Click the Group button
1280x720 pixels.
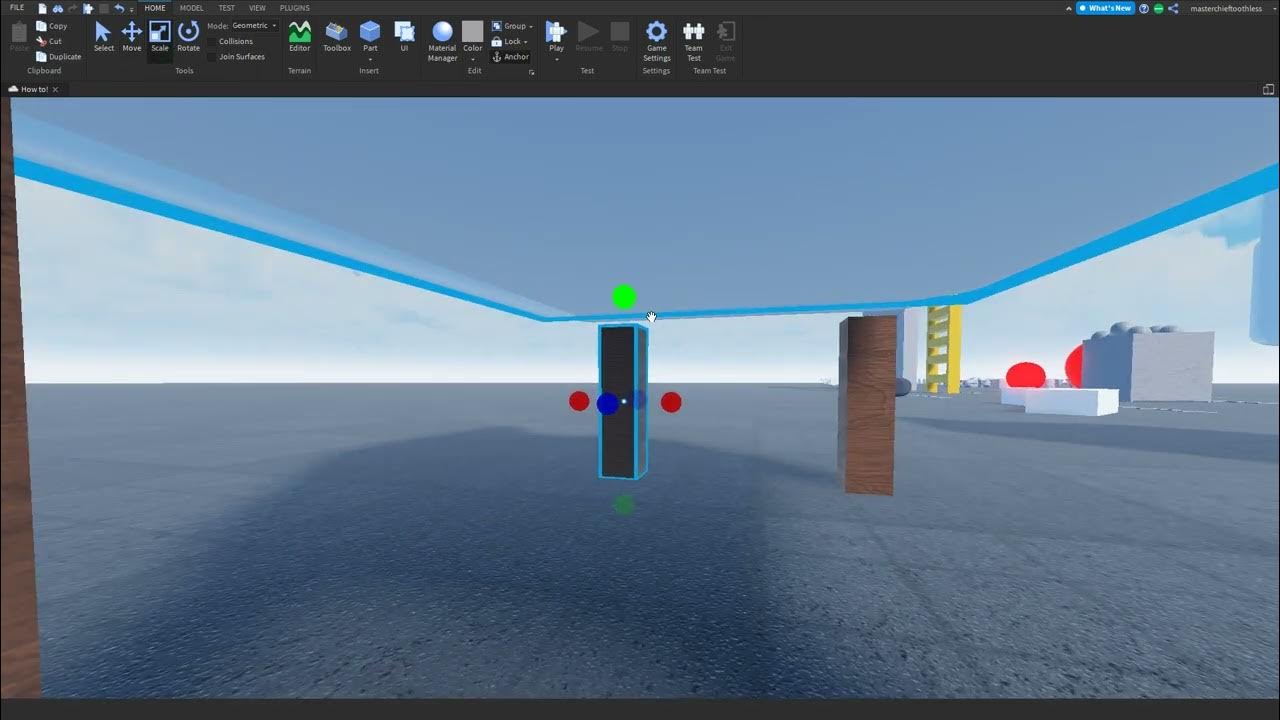[x=509, y=26]
